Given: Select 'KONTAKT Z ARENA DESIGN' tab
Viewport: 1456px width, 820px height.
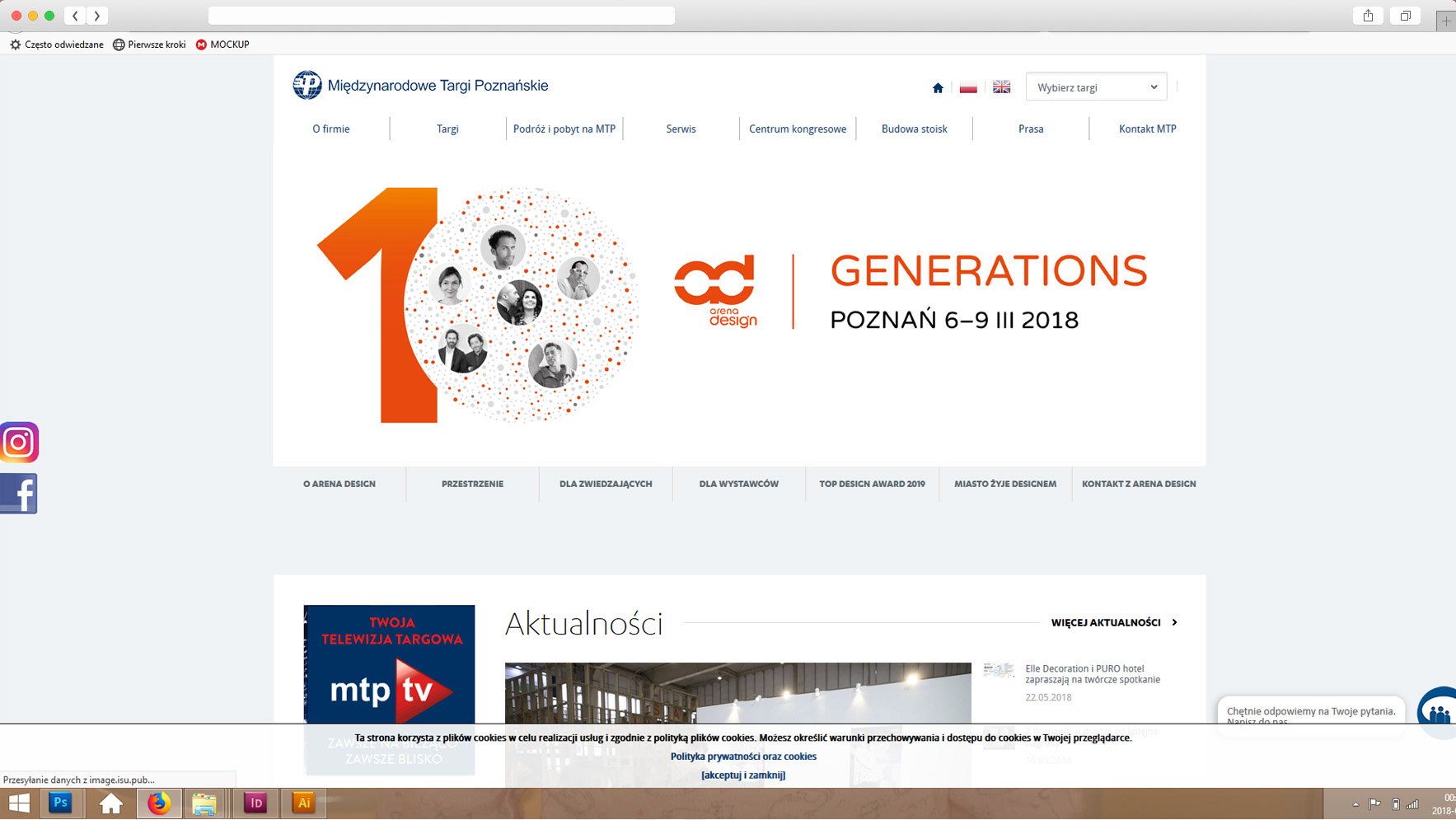Looking at the screenshot, I should point(1139,484).
